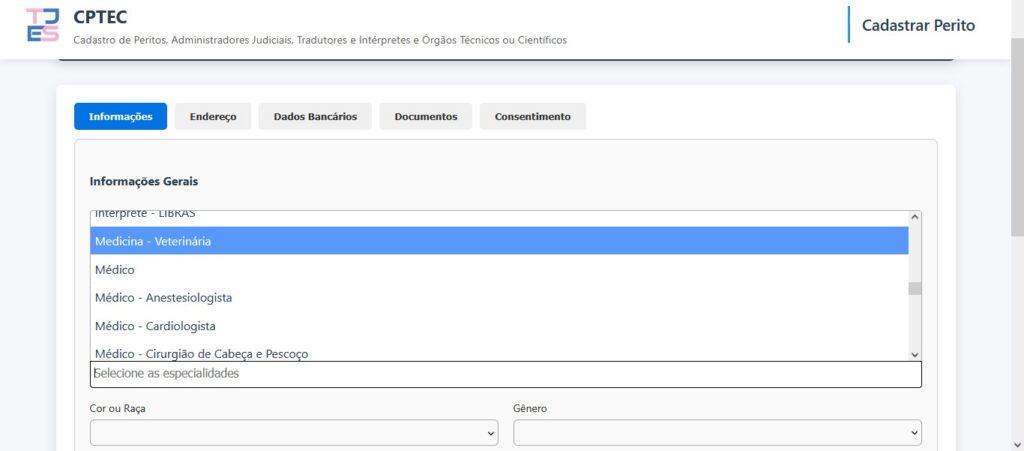Image resolution: width=1024 pixels, height=451 pixels.
Task: Pick the Médico - Cardiologista option
Action: tap(499, 325)
